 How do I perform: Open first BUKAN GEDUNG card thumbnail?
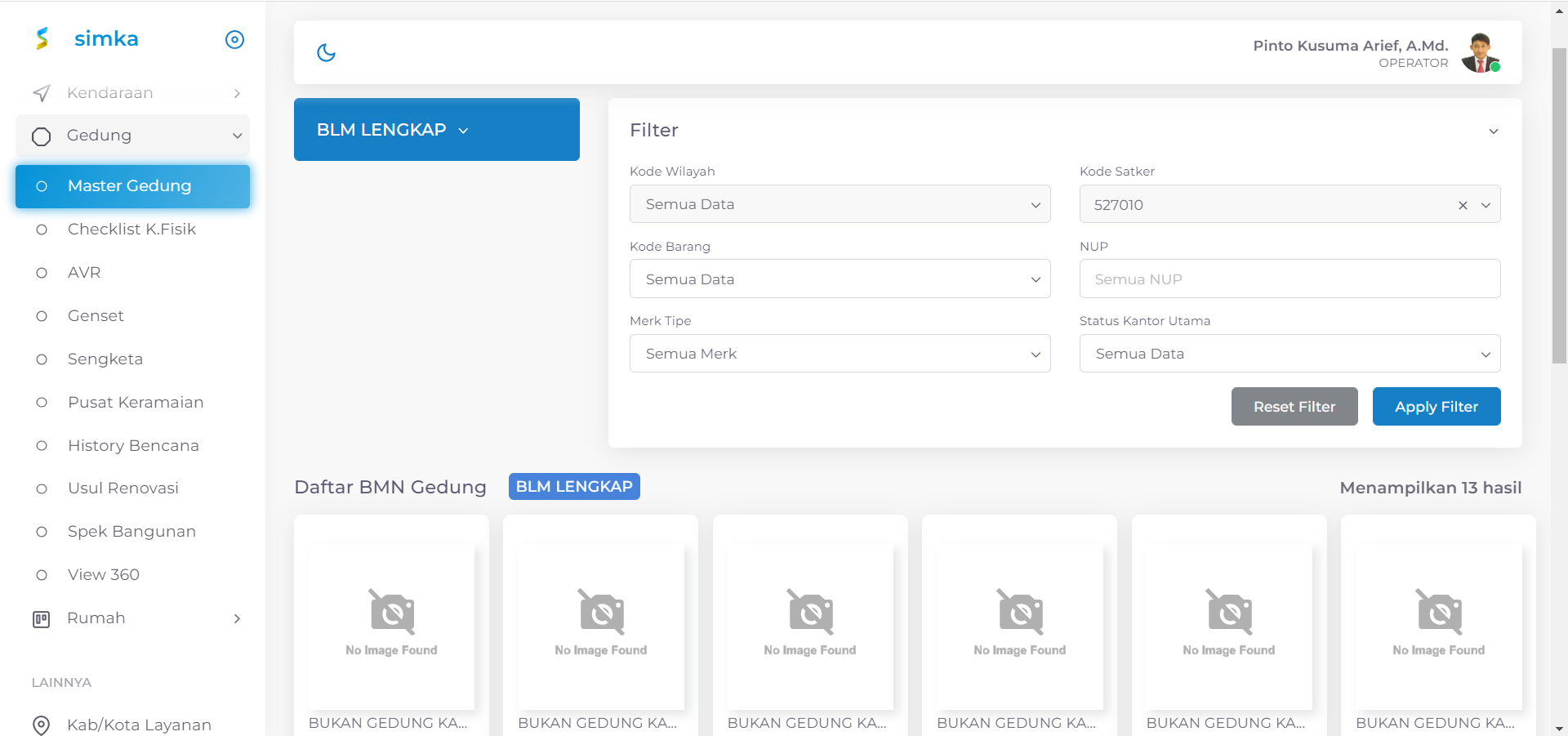[x=391, y=627]
